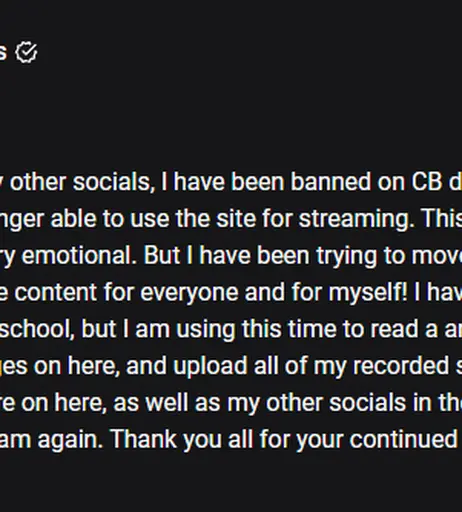Open the profile name beside the verified badge
The height and width of the screenshot is (512, 462).
(3, 52)
